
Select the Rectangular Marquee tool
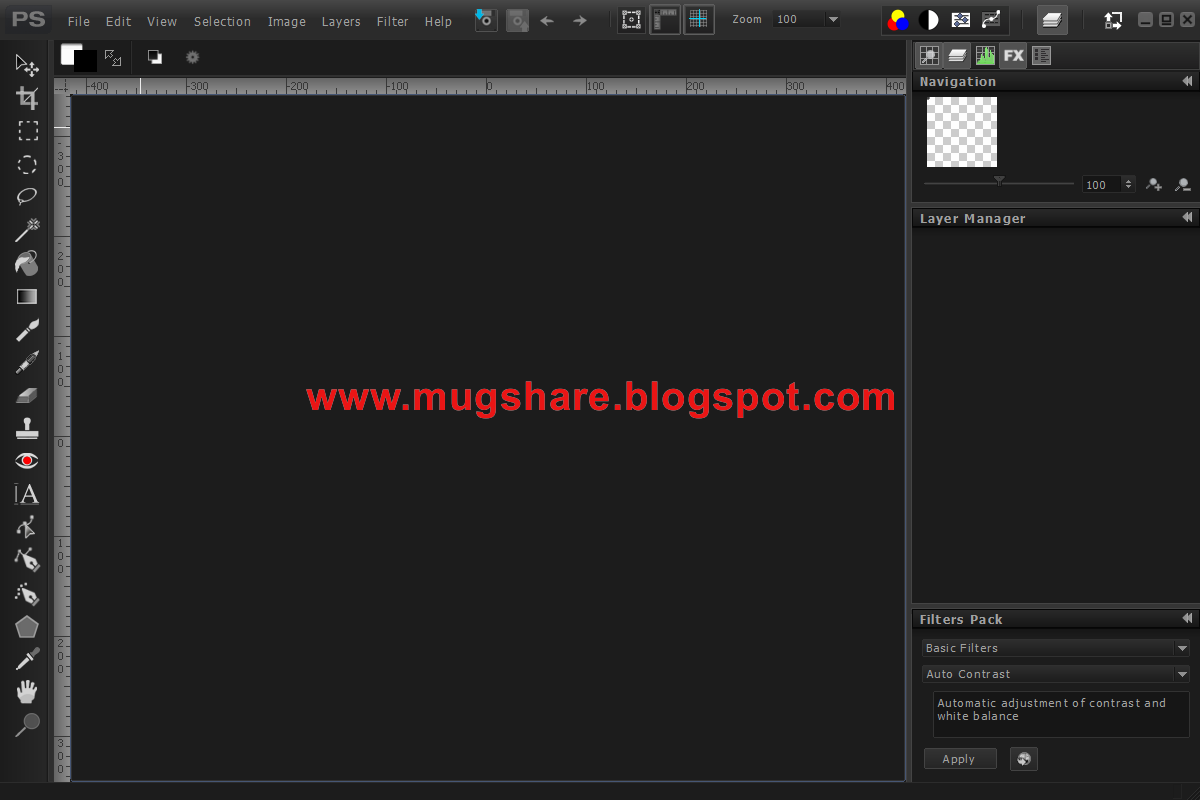click(x=27, y=131)
